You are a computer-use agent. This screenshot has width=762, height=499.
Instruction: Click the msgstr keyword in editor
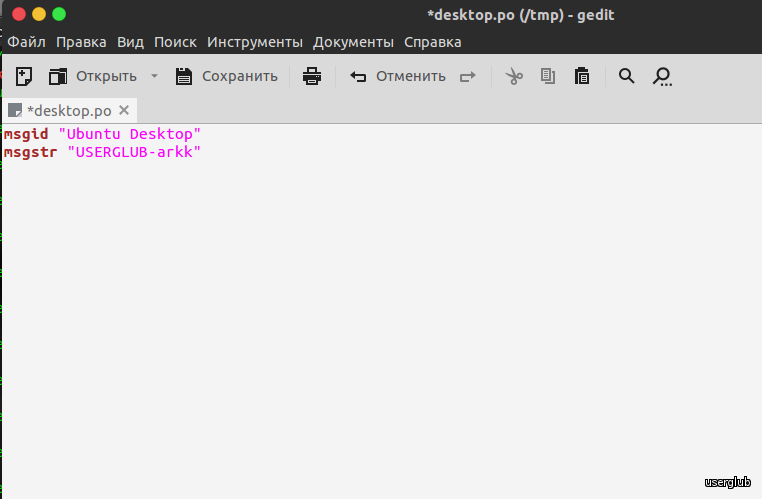30,152
